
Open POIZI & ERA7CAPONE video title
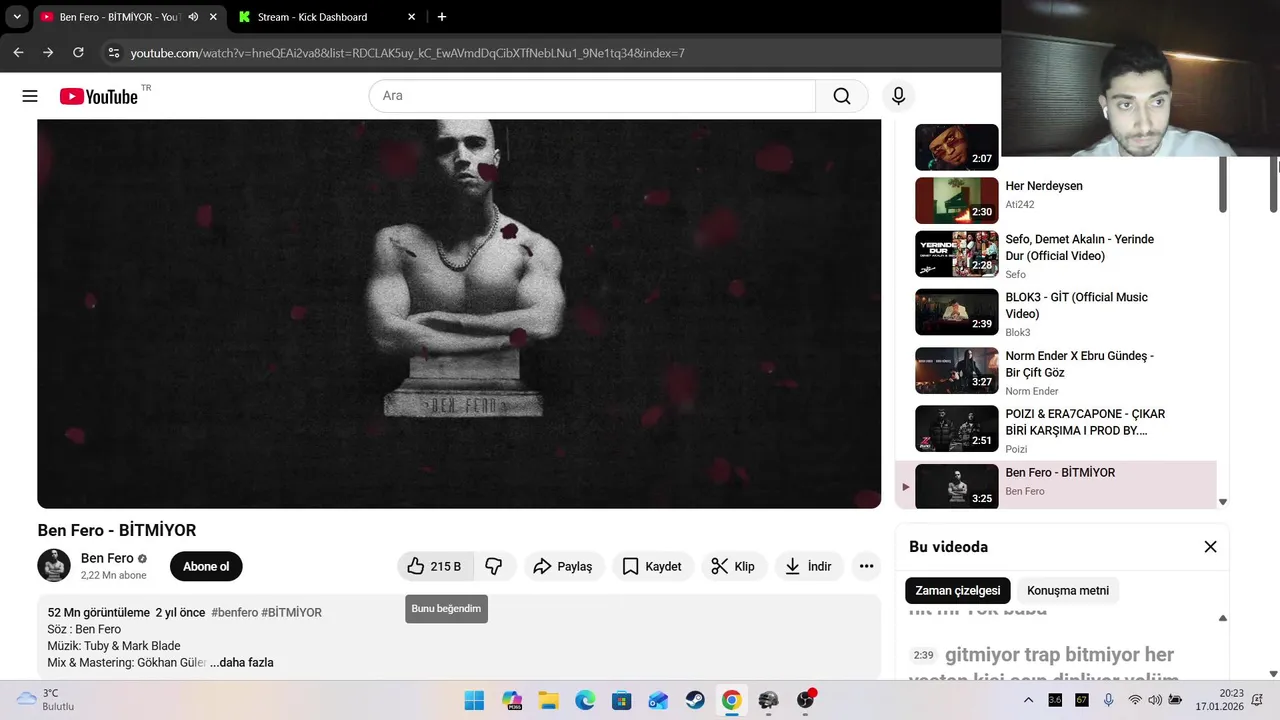click(1085, 422)
